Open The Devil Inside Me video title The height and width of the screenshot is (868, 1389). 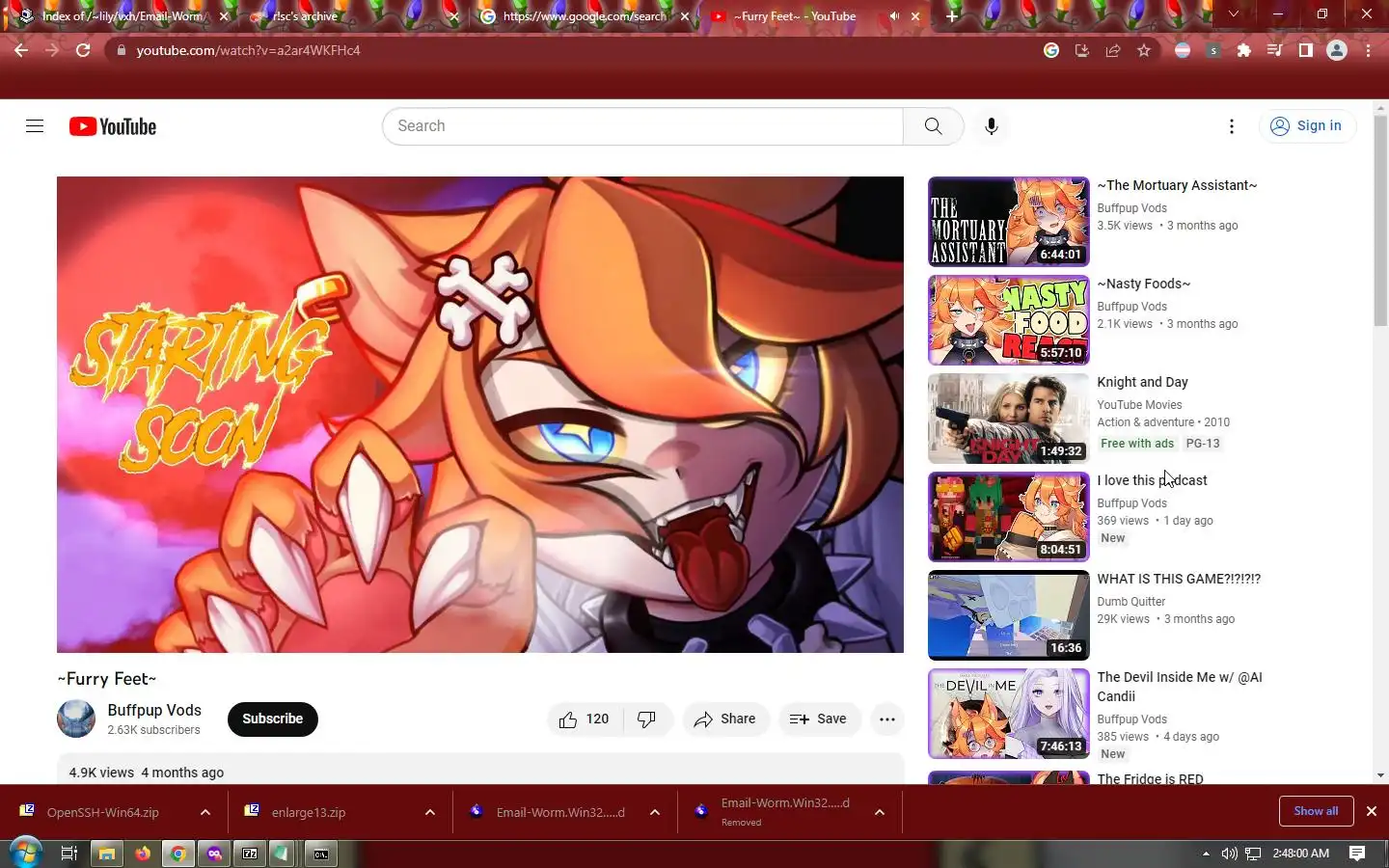click(1180, 687)
